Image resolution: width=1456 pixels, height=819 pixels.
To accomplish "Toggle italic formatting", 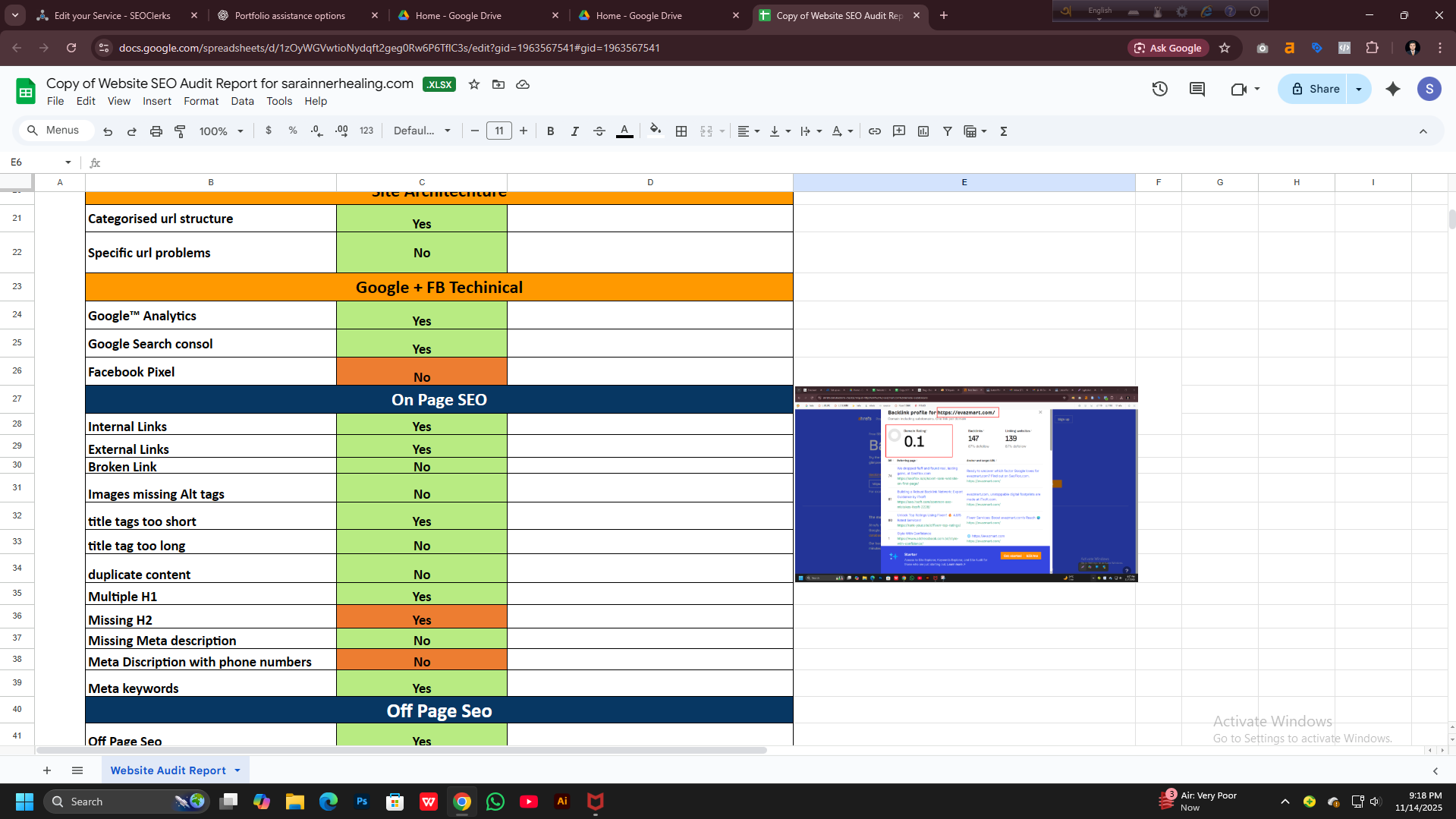I will coord(575,131).
